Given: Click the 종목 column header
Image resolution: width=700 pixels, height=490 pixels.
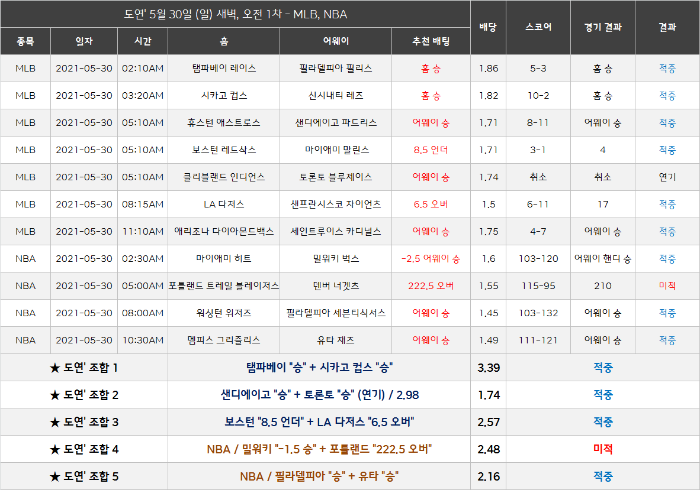Looking at the screenshot, I should click(x=25, y=41).
